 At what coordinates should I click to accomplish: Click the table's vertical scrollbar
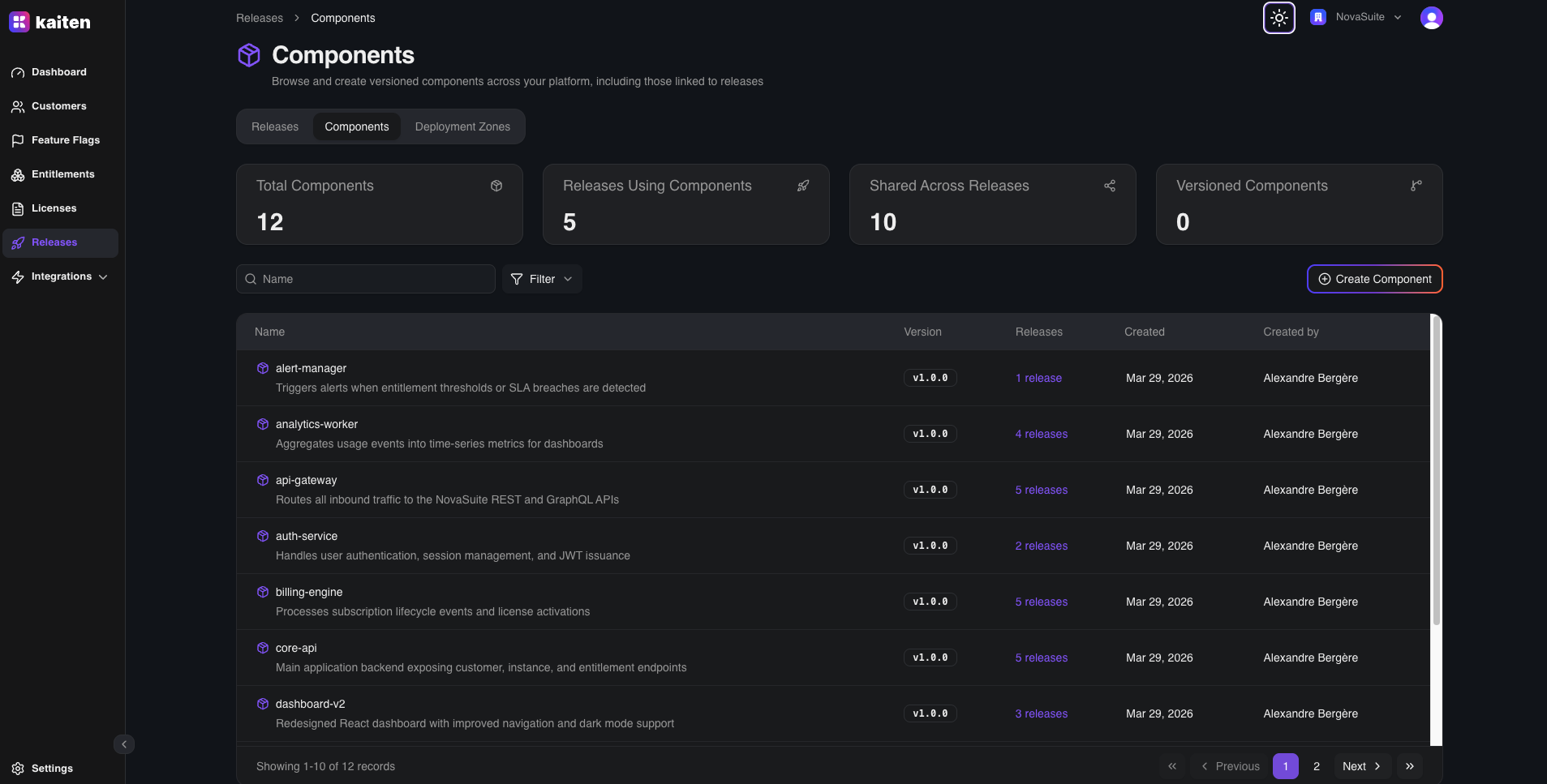point(1436,470)
